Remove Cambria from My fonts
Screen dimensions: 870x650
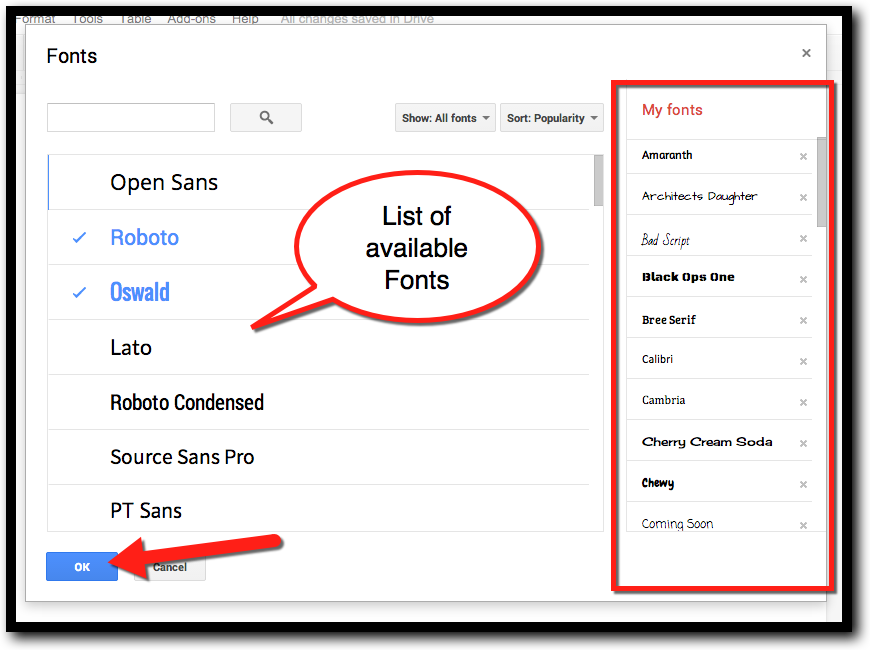point(803,402)
